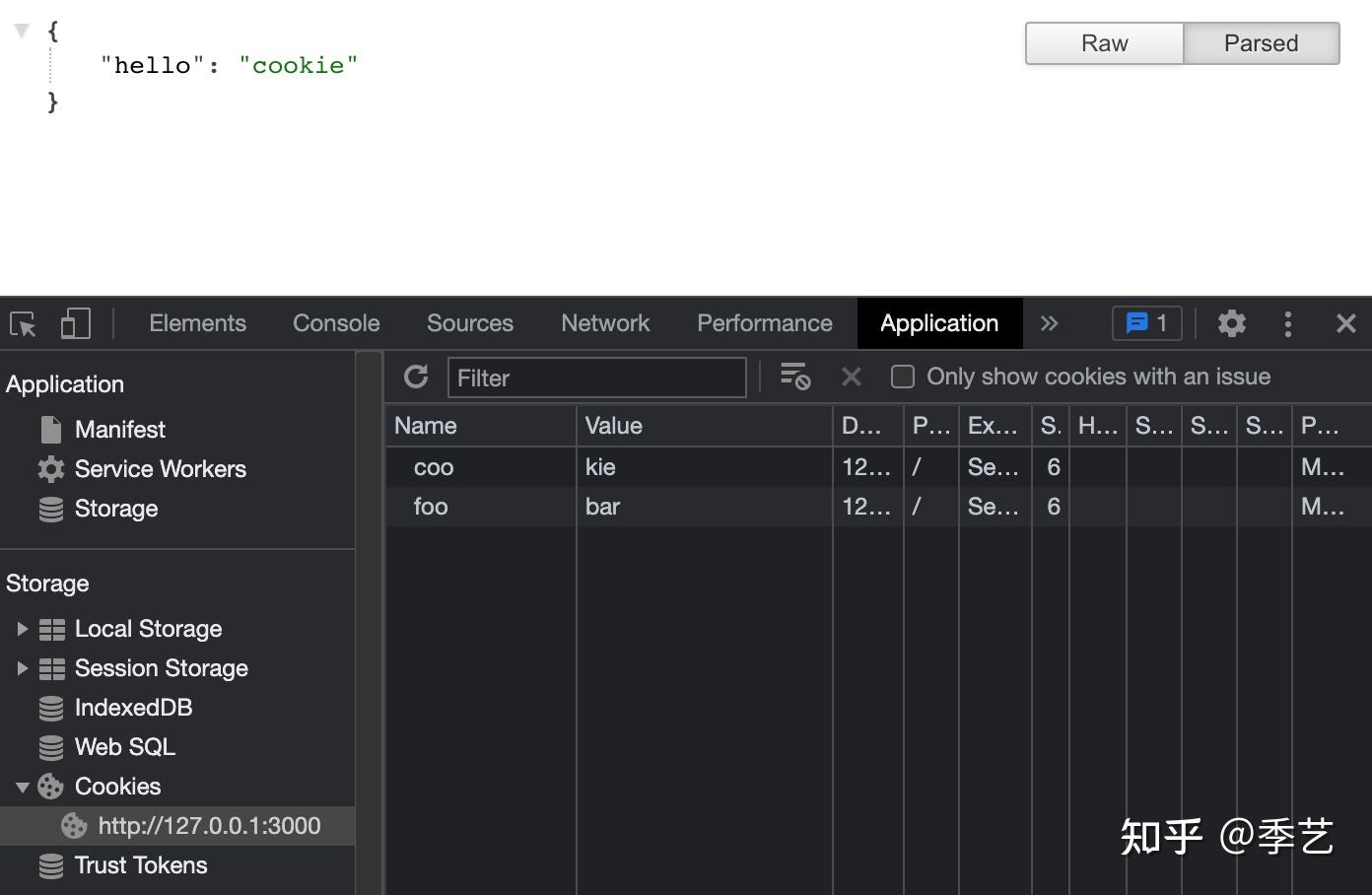Open the issues counter badge
The width and height of the screenshot is (1372, 895).
click(x=1146, y=323)
